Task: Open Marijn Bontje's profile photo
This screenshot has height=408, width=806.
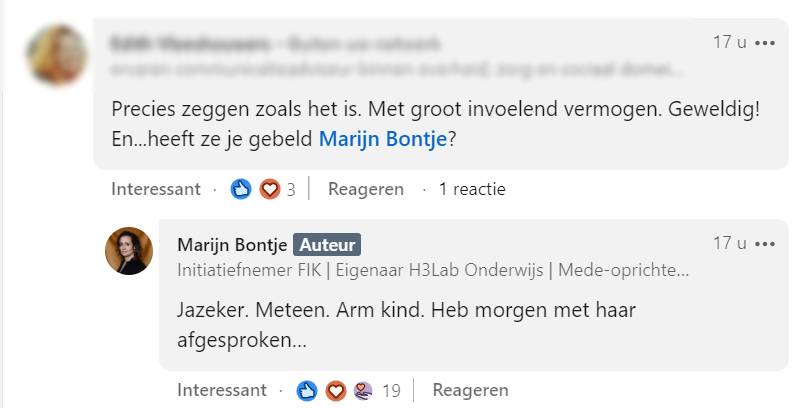Action: coord(129,251)
